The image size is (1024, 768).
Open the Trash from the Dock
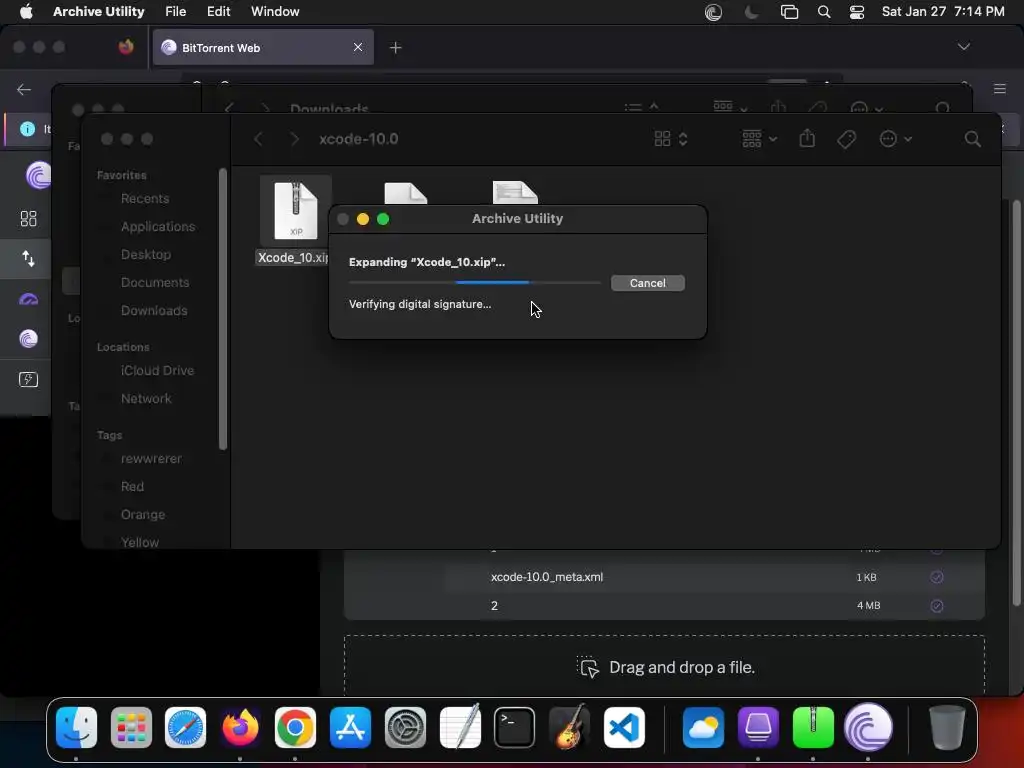[x=946, y=727]
